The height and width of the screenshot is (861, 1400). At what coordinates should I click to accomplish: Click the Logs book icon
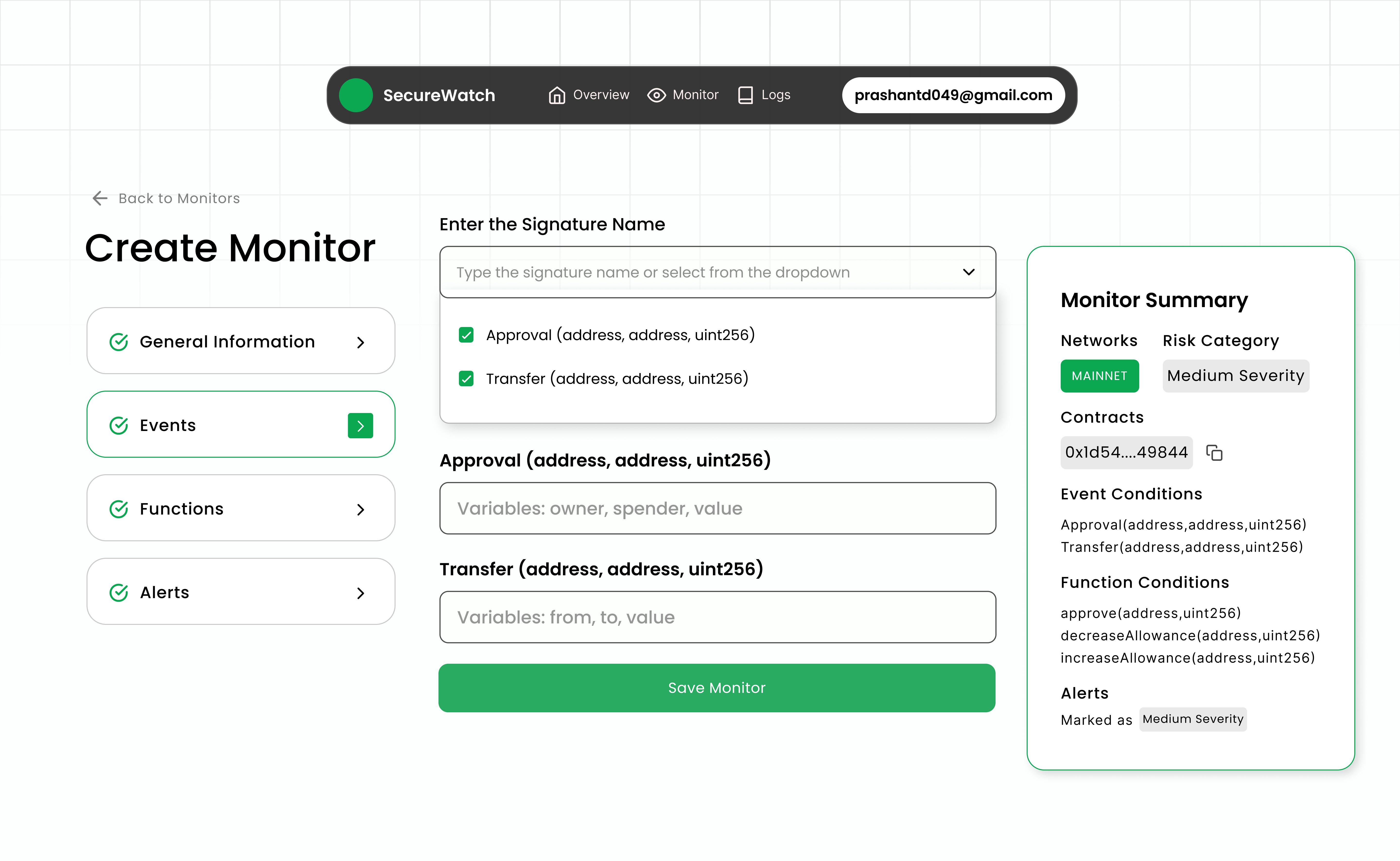[745, 95]
